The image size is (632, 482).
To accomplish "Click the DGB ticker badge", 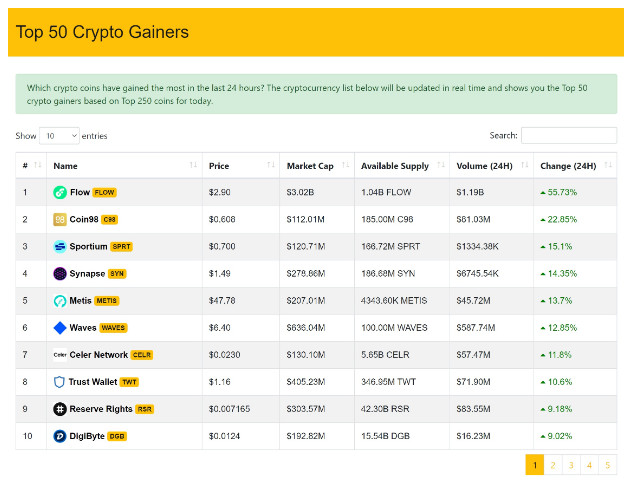I will [x=117, y=436].
